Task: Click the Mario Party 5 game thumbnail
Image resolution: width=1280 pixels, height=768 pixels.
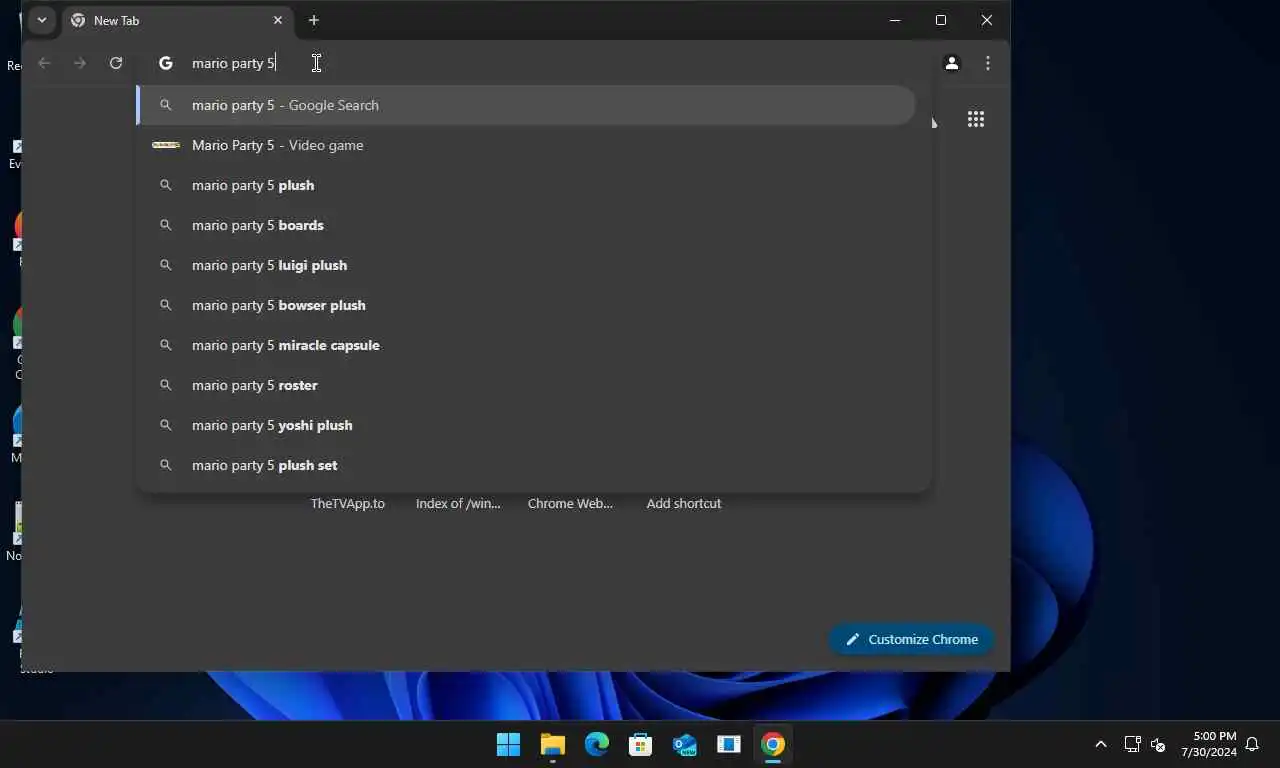Action: tap(166, 145)
